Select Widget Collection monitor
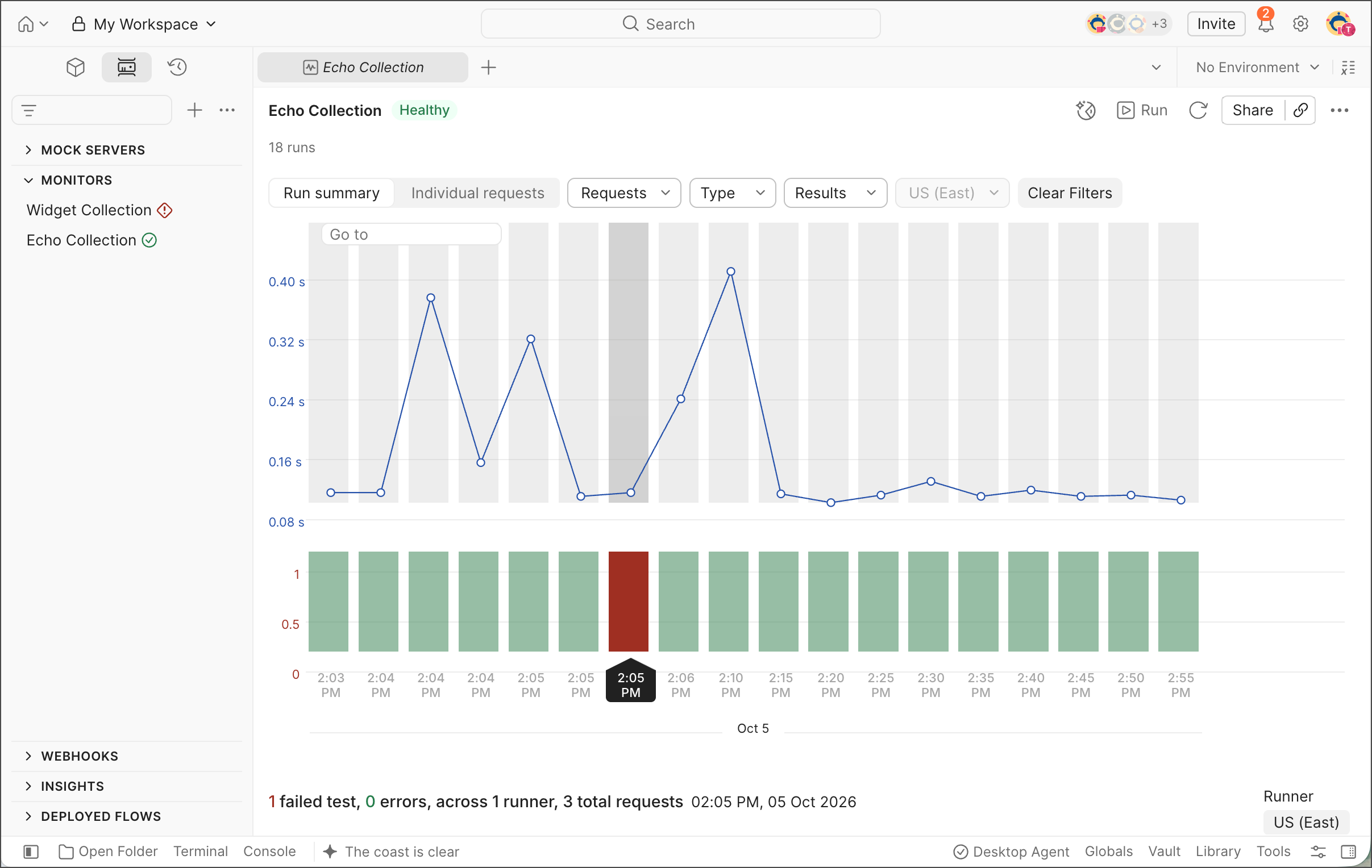 98,210
